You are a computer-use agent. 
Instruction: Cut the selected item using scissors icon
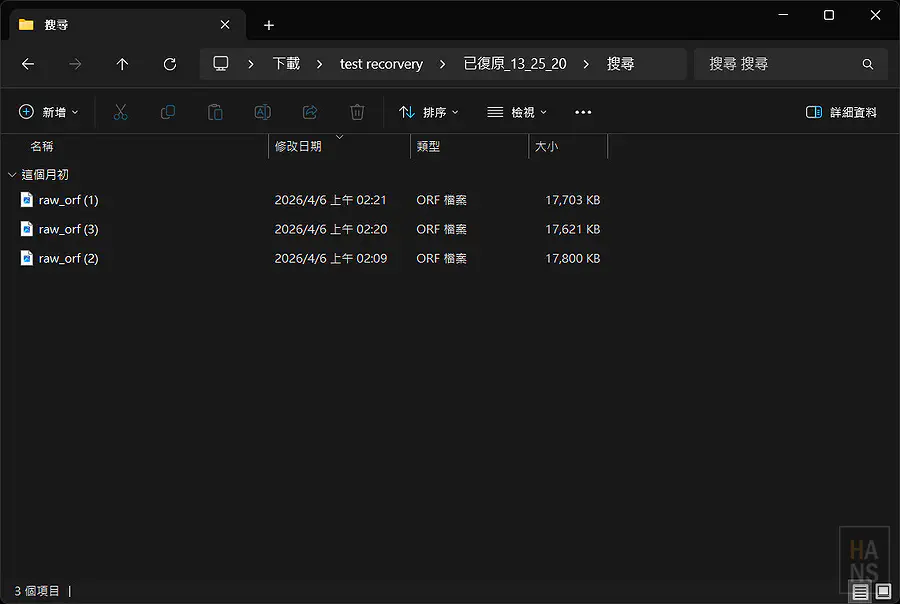pyautogui.click(x=121, y=112)
